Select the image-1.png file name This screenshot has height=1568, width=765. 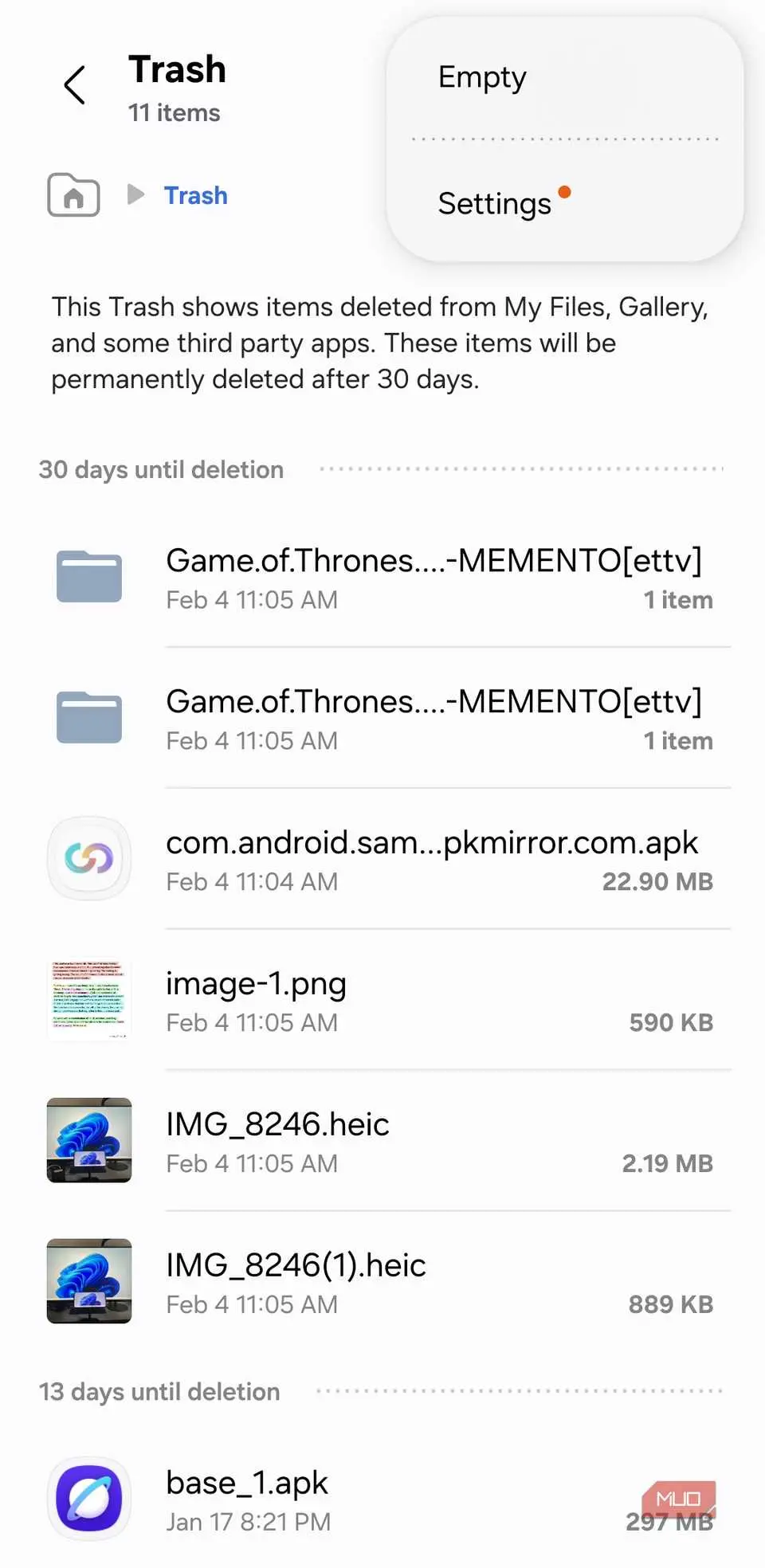(256, 984)
